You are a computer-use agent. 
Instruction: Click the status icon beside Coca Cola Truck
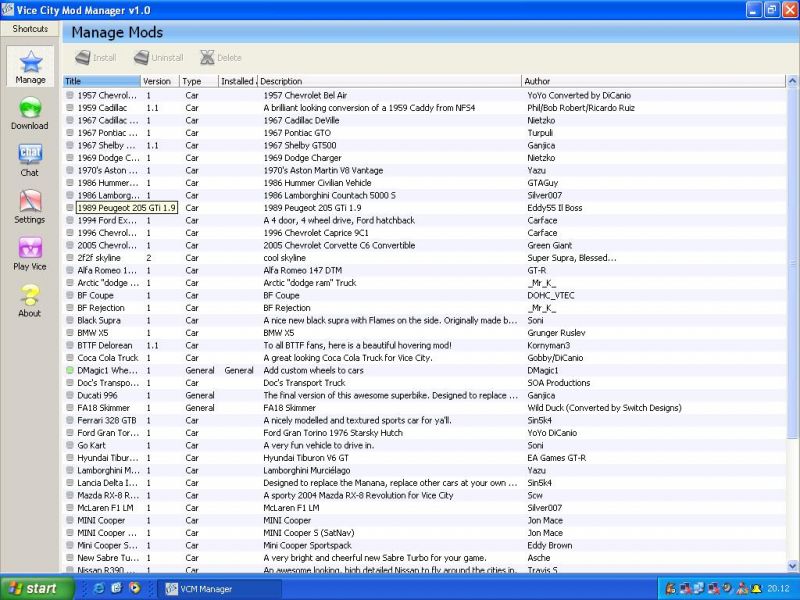click(x=70, y=358)
